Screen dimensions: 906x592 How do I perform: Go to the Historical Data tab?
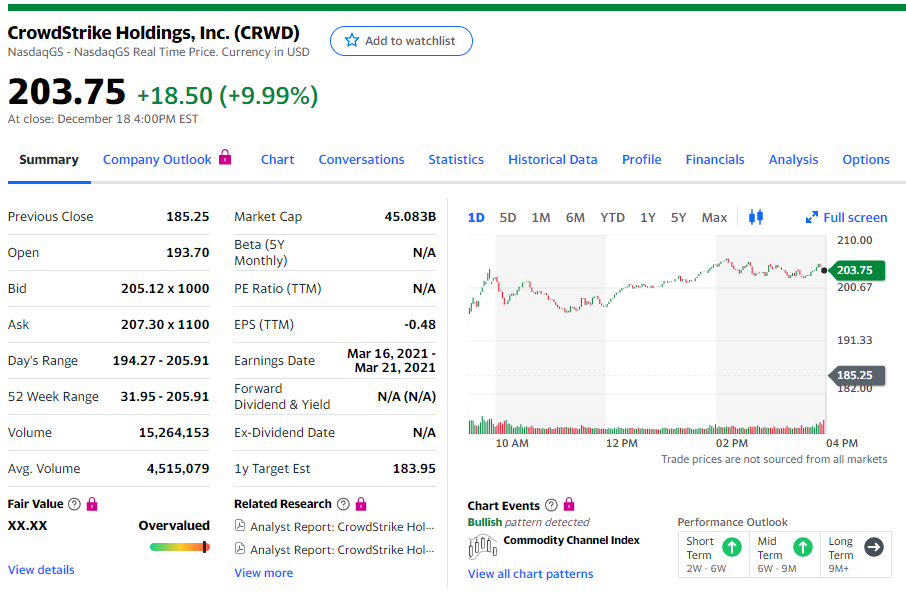tap(552, 159)
